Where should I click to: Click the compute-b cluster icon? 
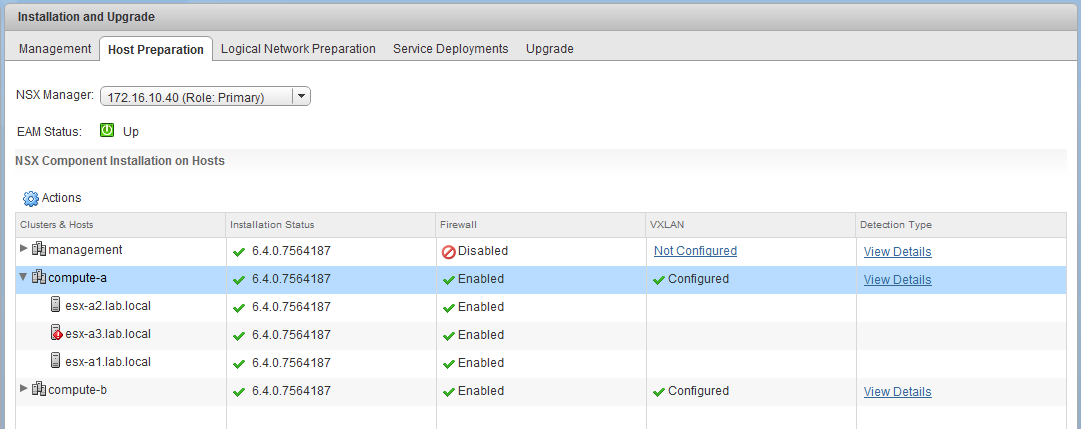tap(39, 390)
